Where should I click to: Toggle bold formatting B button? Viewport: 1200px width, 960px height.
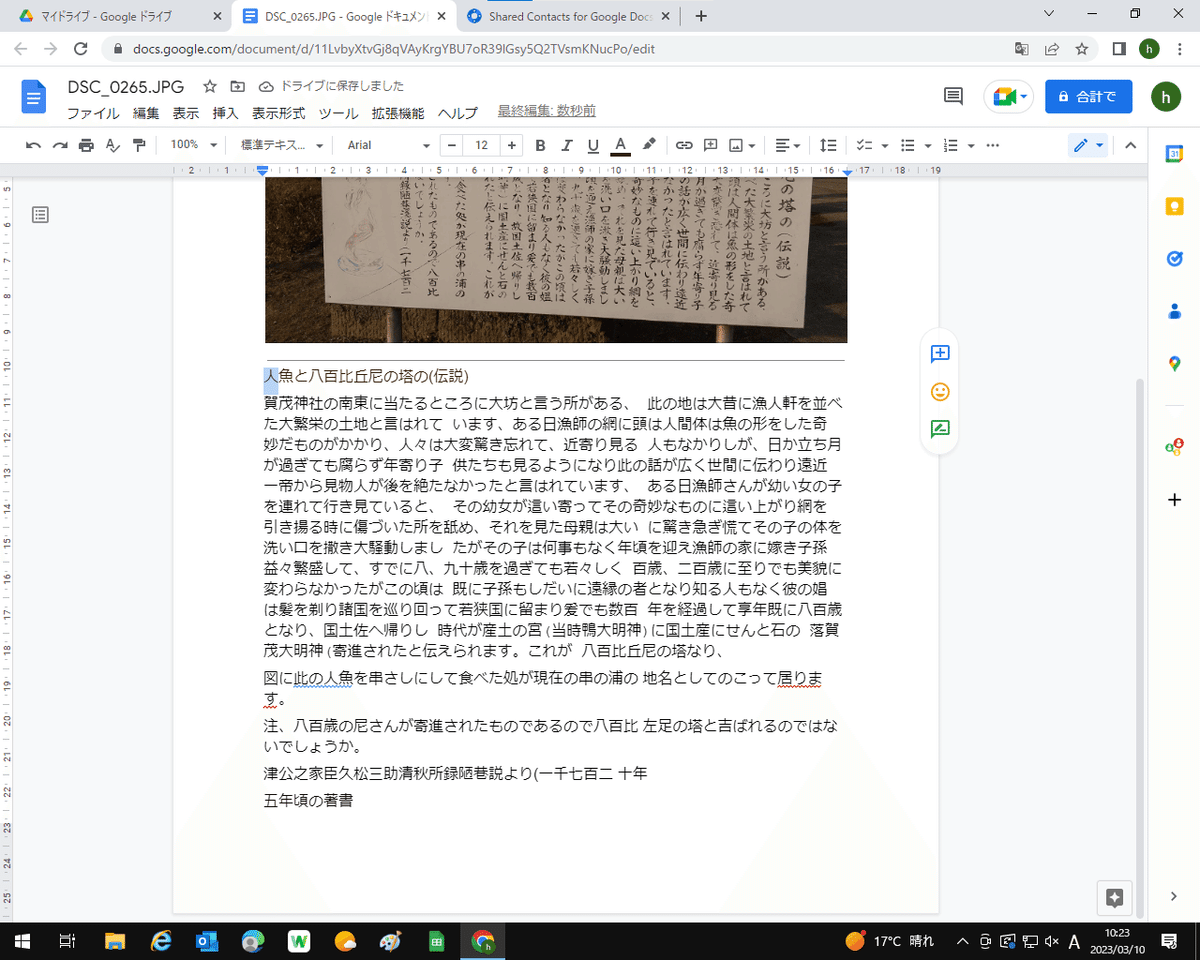point(540,145)
